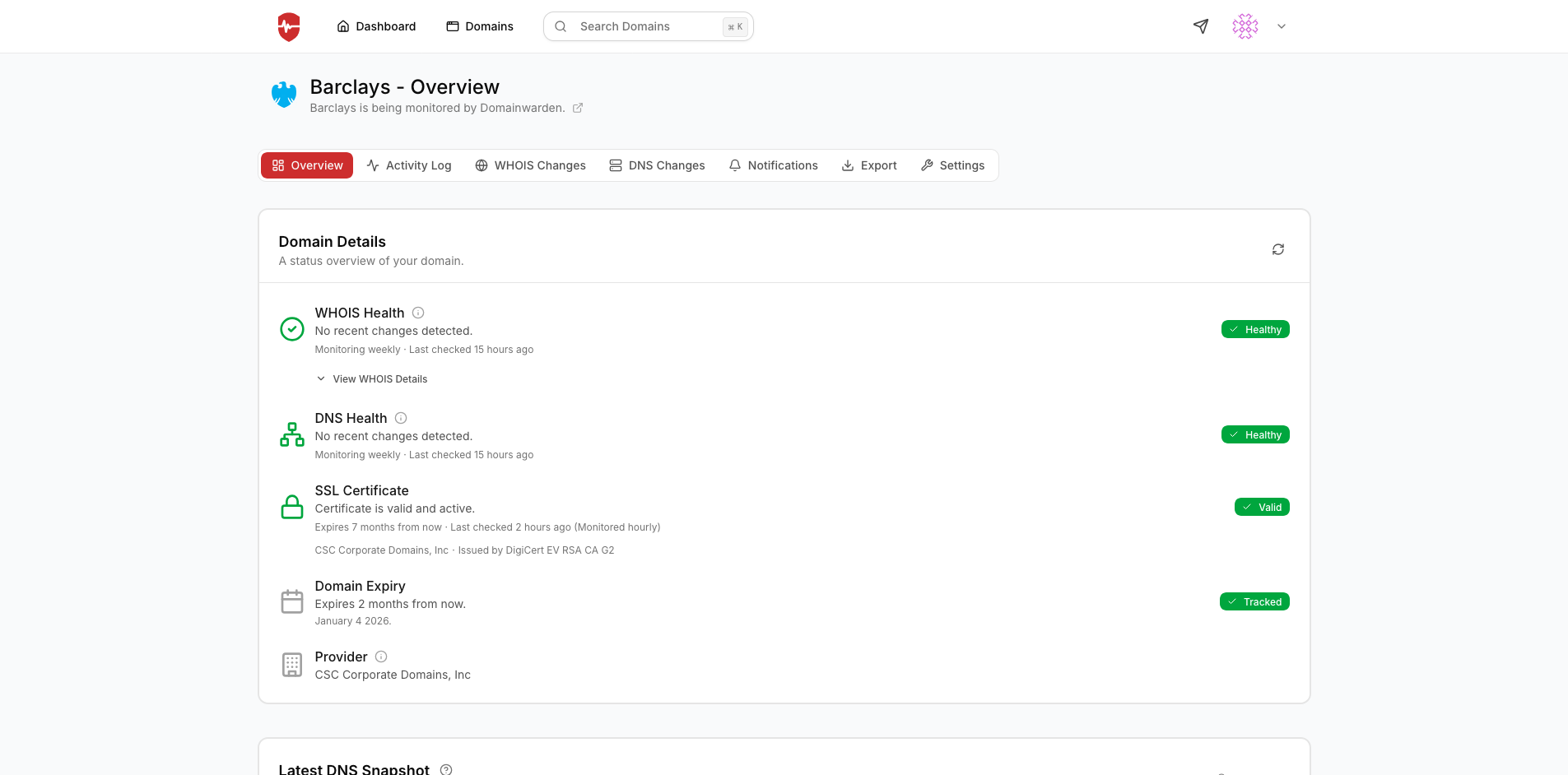Click "CSC Corporate Domains, Inc" under Provider
The width and height of the screenshot is (1568, 775).
click(393, 675)
